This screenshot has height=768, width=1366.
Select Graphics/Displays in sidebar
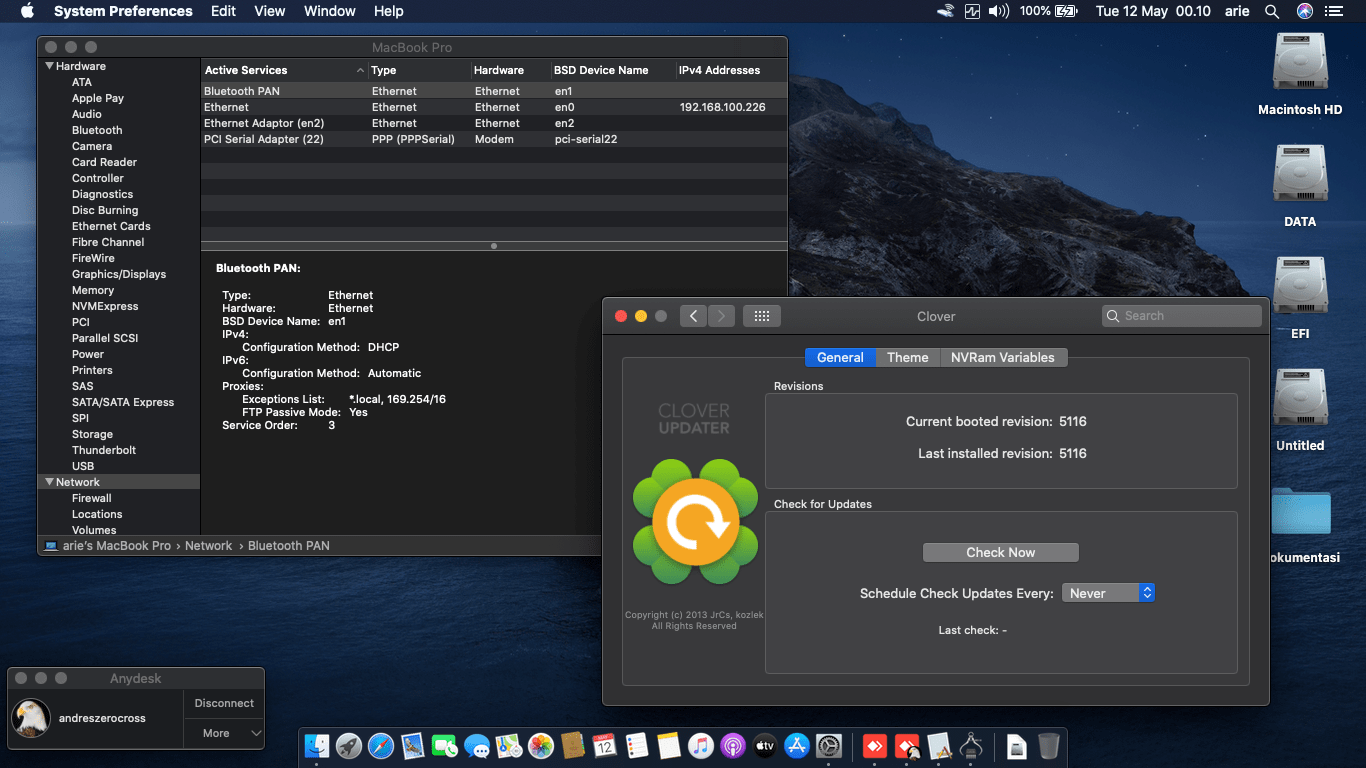pyautogui.click(x=119, y=274)
